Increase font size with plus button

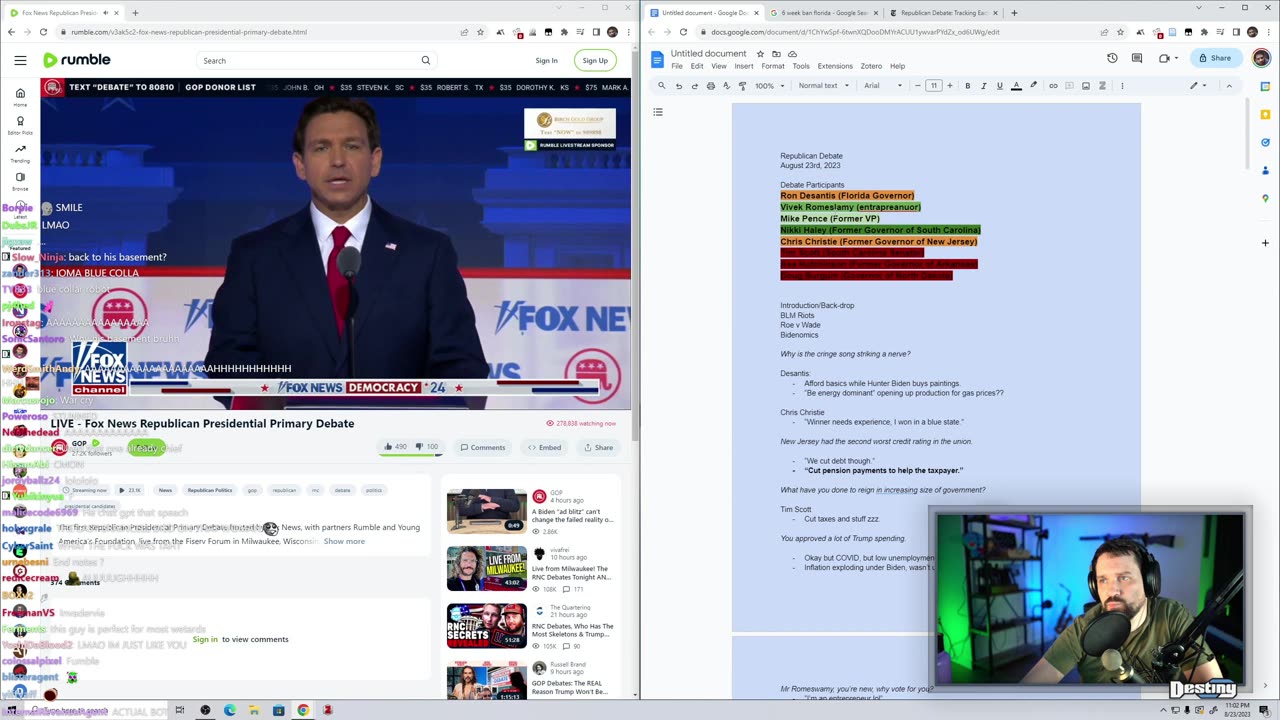tap(950, 86)
